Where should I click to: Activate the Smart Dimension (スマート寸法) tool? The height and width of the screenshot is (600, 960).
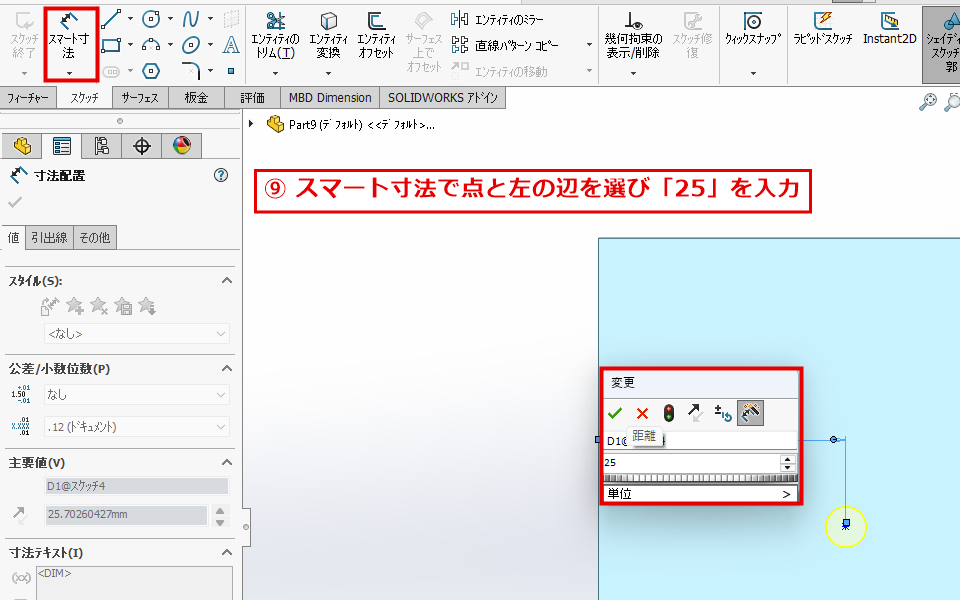pos(69,37)
